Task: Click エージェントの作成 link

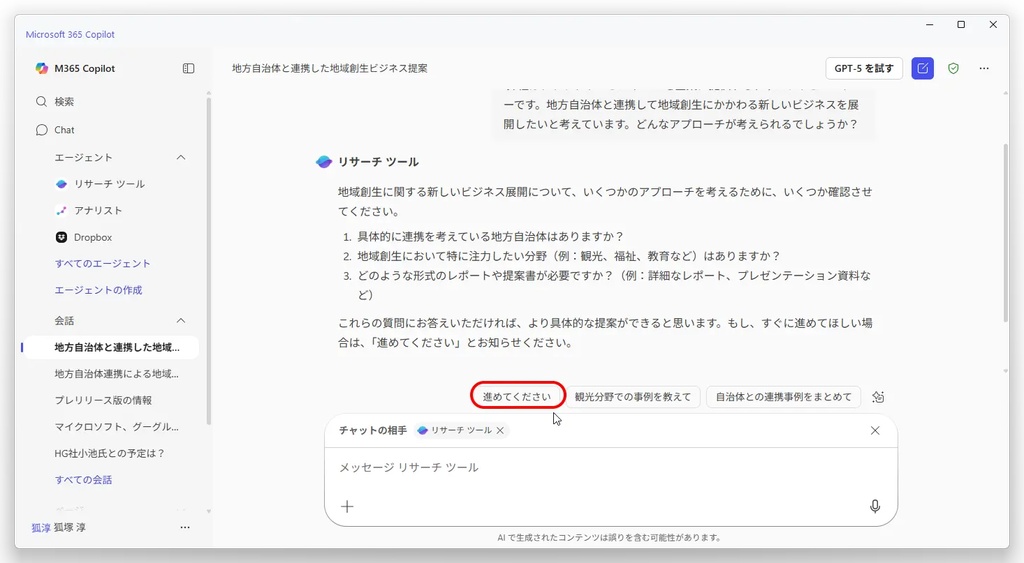Action: tap(98, 290)
